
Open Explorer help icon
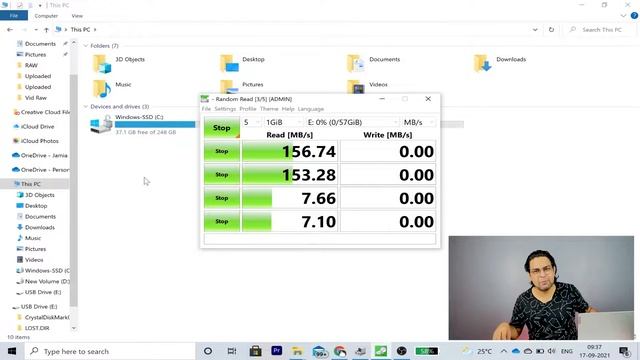634,16
